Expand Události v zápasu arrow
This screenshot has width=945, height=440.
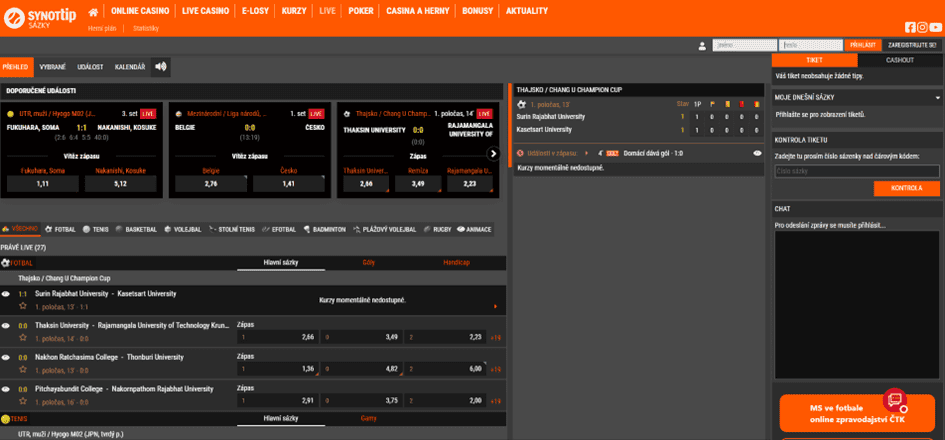pyautogui.click(x=586, y=154)
